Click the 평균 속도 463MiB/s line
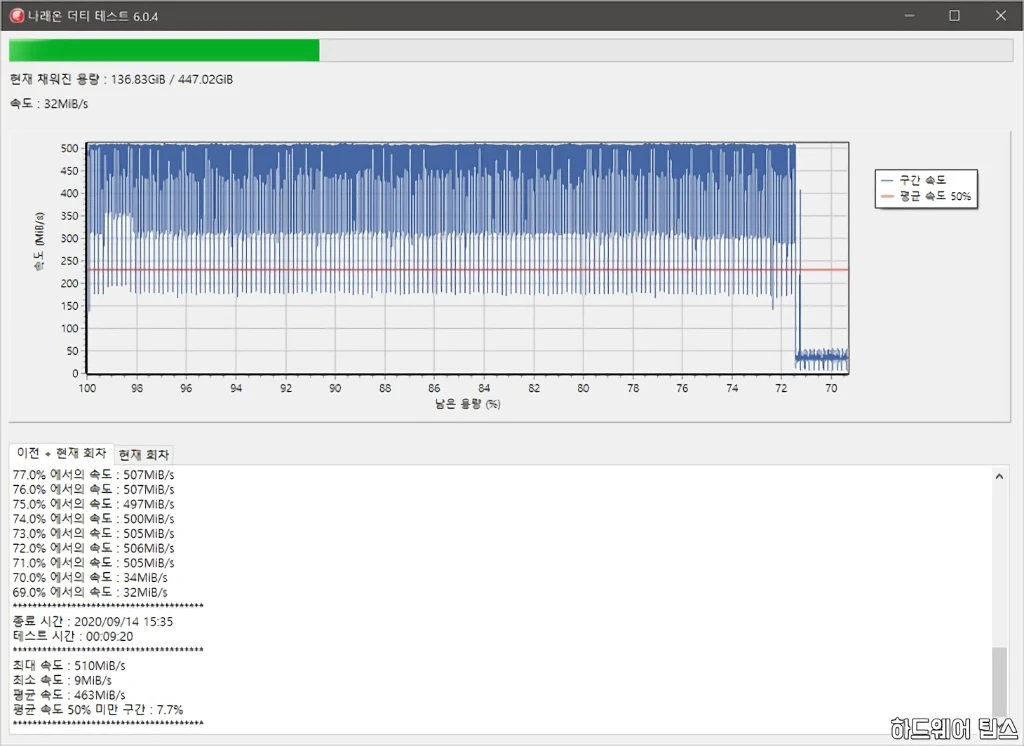 (x=69, y=695)
